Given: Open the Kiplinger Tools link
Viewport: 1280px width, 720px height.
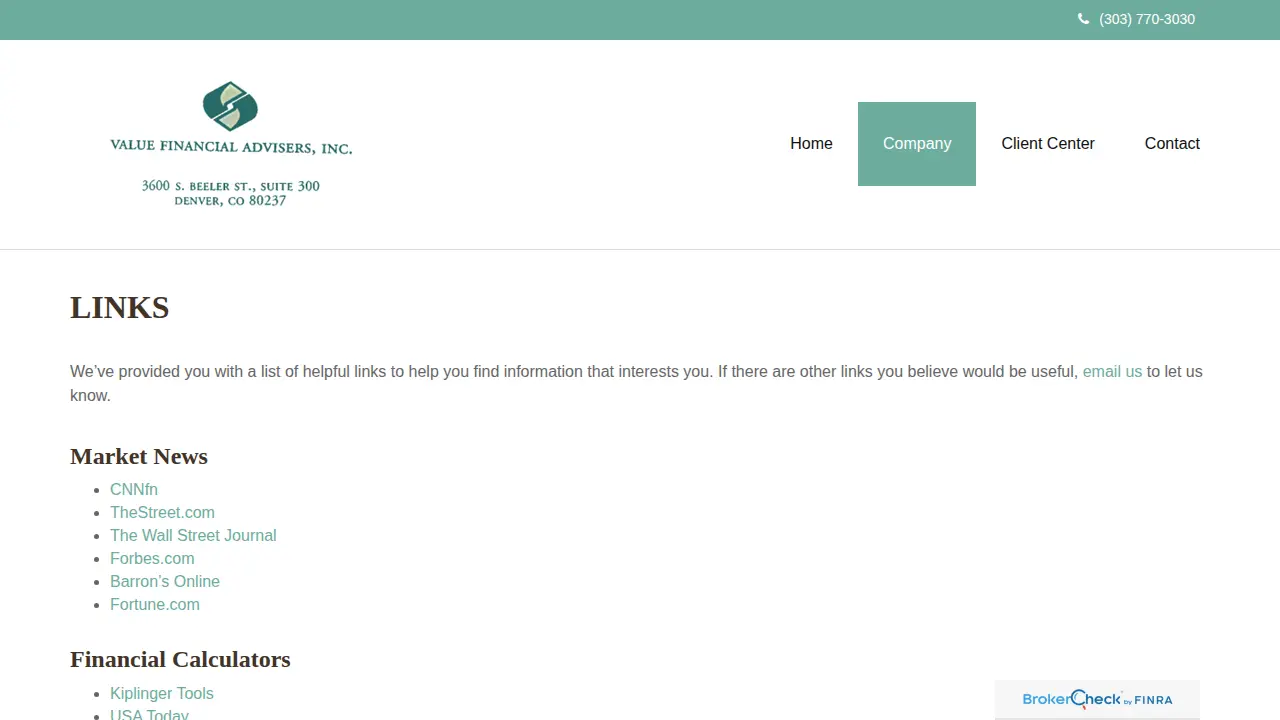Looking at the screenshot, I should point(162,693).
